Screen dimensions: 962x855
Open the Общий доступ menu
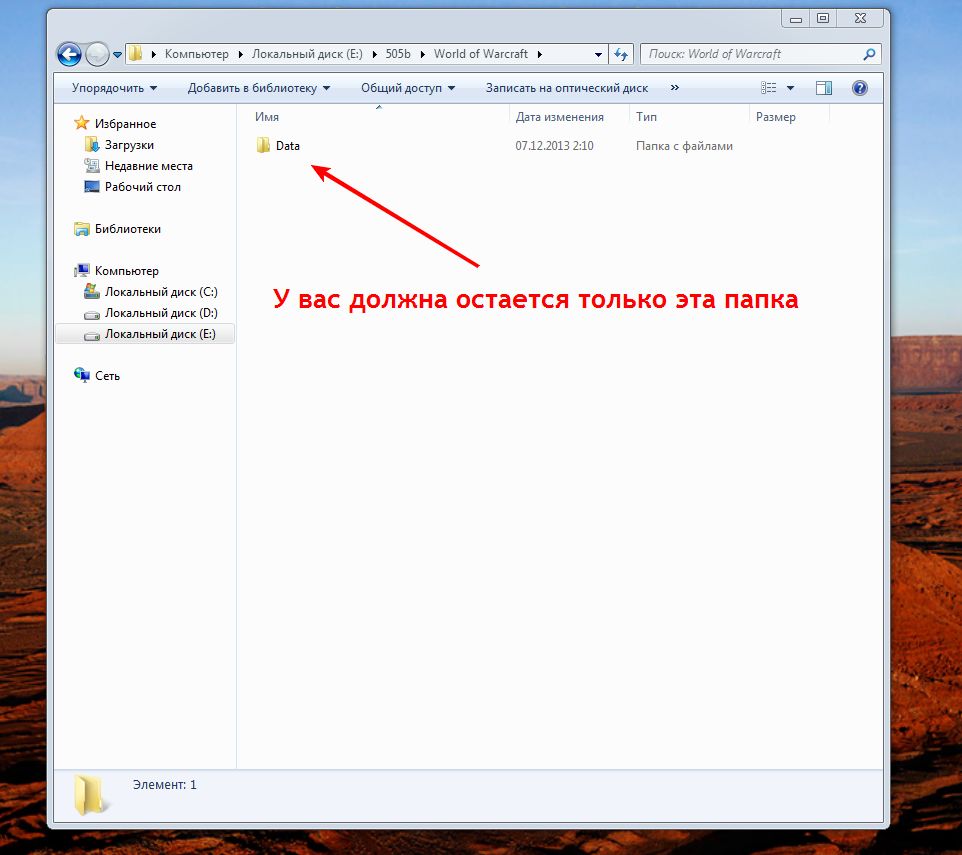408,88
